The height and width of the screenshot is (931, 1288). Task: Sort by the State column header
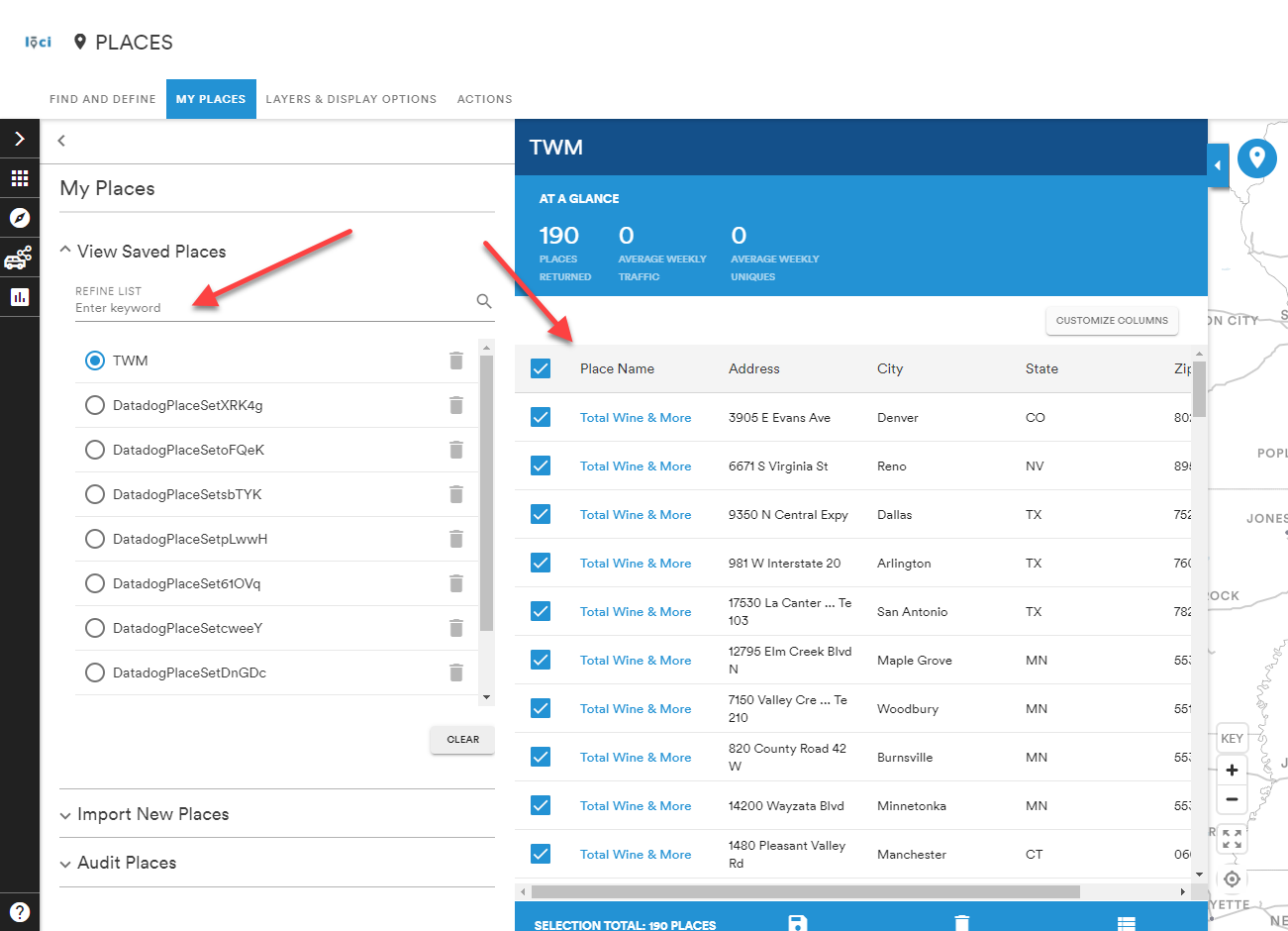(x=1041, y=368)
